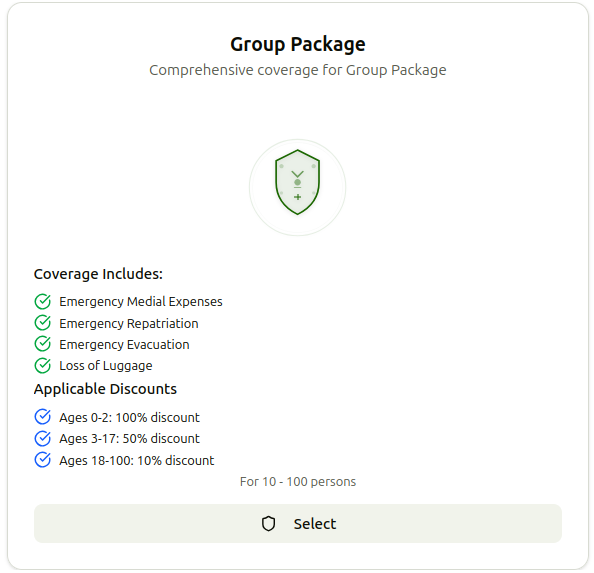Click the Select button for Group Package

297,523
